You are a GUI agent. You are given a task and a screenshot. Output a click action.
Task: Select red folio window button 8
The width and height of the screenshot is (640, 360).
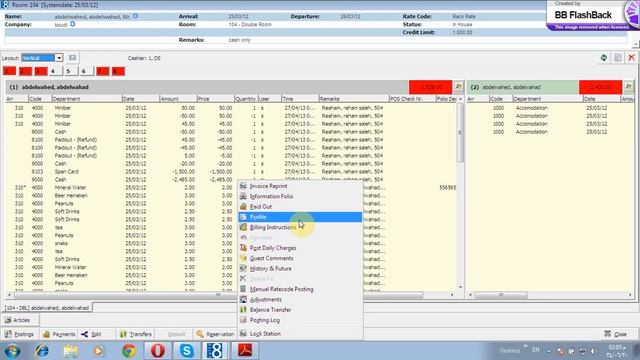click(118, 71)
